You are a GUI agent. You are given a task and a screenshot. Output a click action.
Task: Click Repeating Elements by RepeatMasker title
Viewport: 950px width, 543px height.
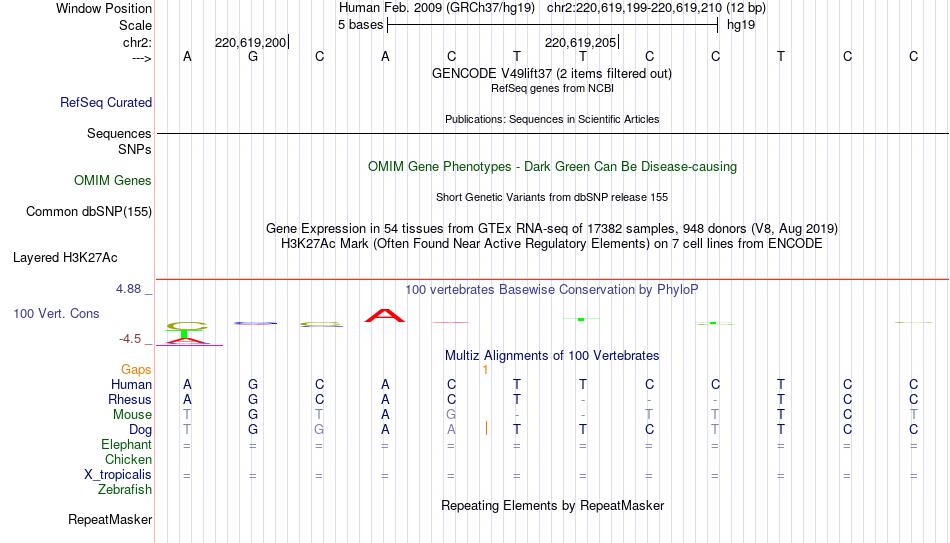(x=553, y=505)
